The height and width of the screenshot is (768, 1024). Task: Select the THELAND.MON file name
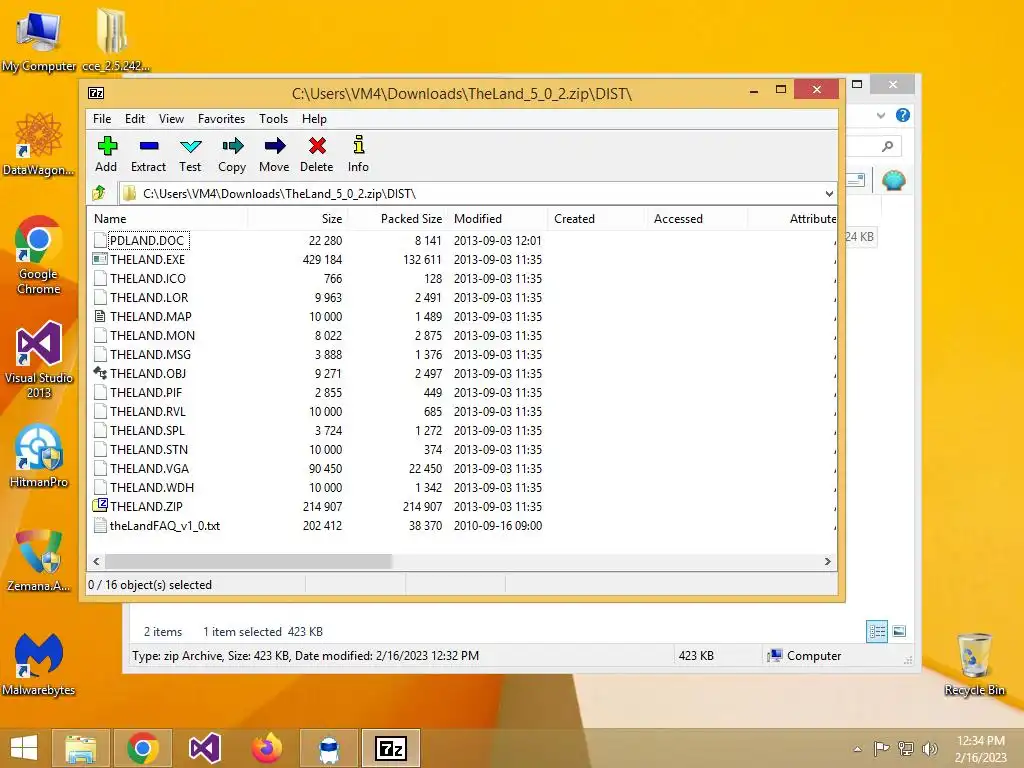pyautogui.click(x=152, y=335)
